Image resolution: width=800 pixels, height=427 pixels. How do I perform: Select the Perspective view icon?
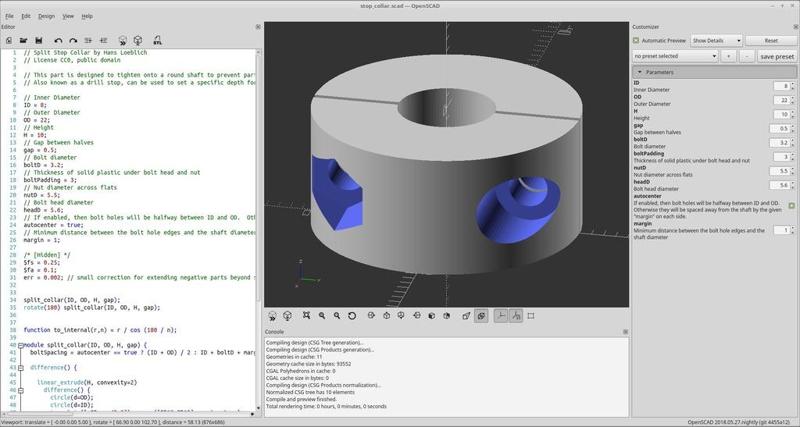[x=467, y=316]
